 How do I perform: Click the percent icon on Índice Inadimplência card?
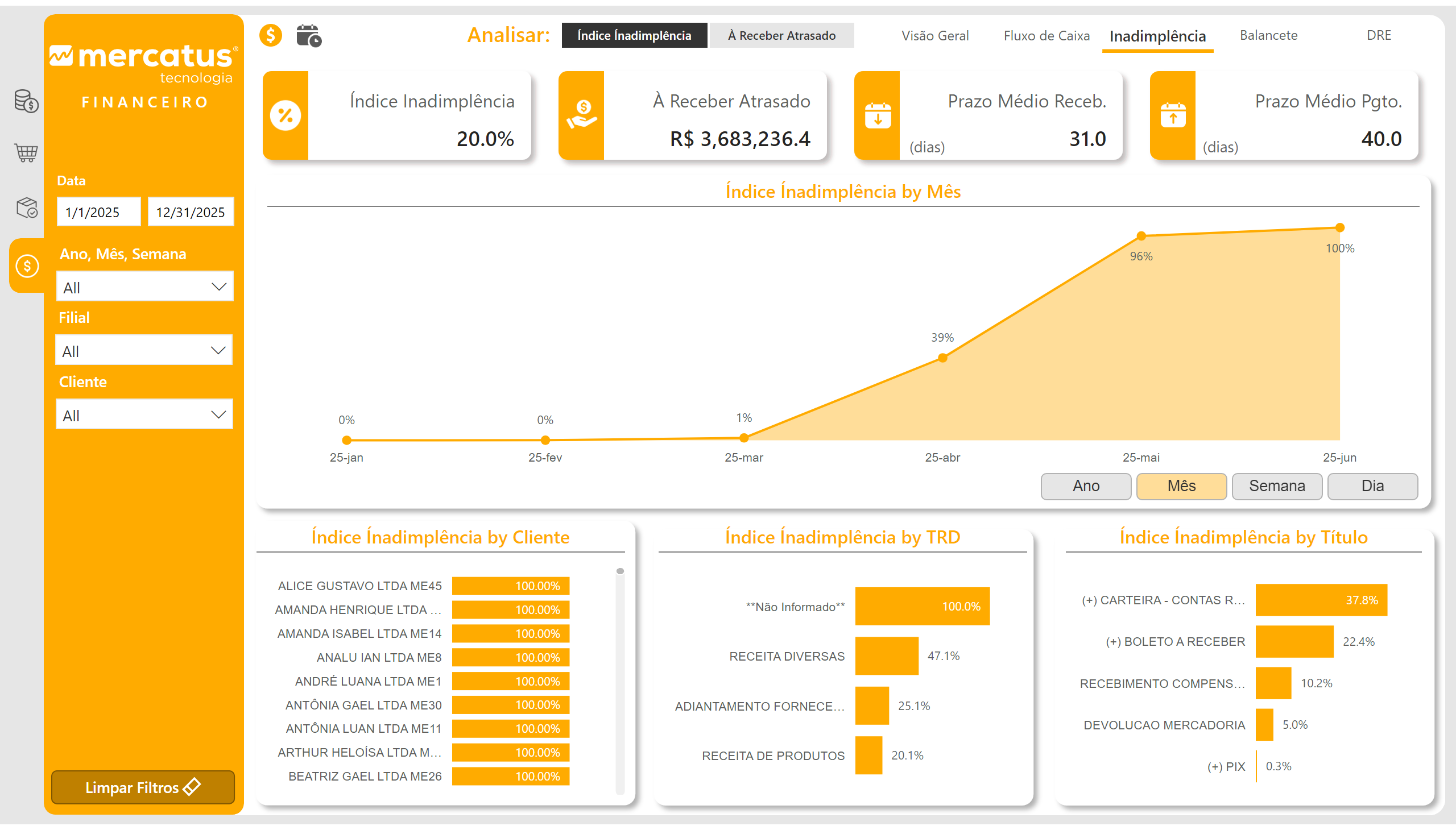[x=286, y=116]
